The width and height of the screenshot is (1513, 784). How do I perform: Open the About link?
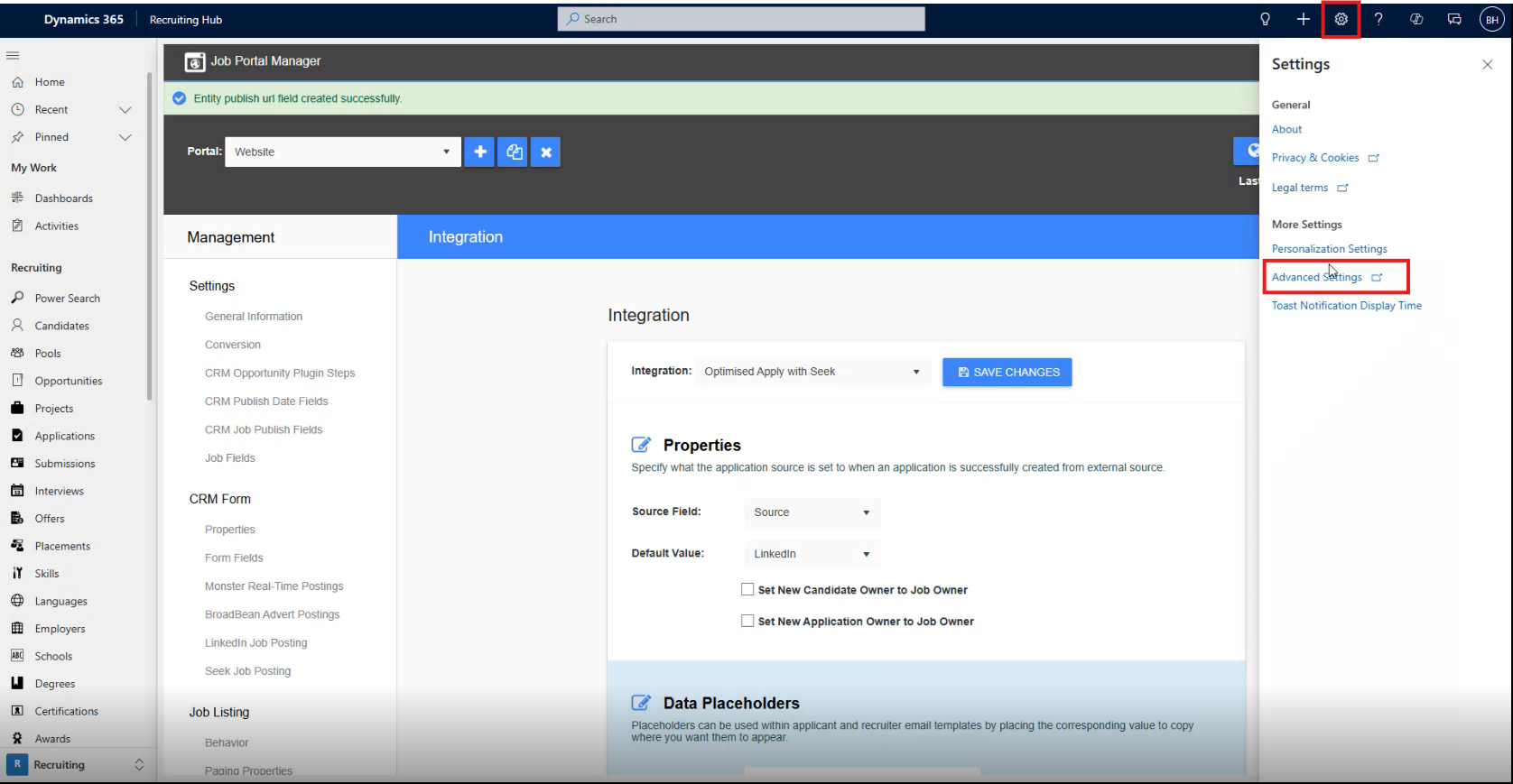click(x=1286, y=130)
